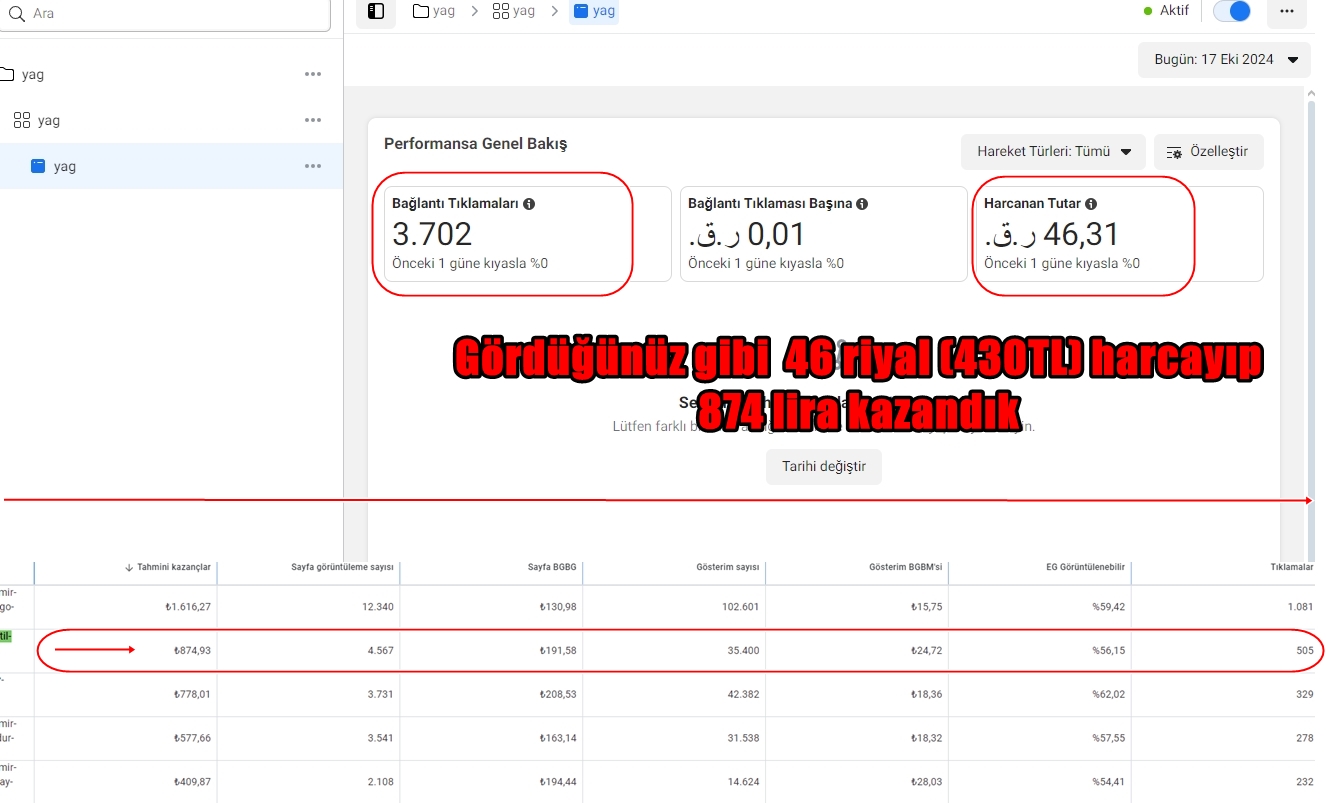Click the info icon beside Bağlantı Tıklaması Başına
Screen dimensions: 1326x803
pyautogui.click(x=862, y=204)
